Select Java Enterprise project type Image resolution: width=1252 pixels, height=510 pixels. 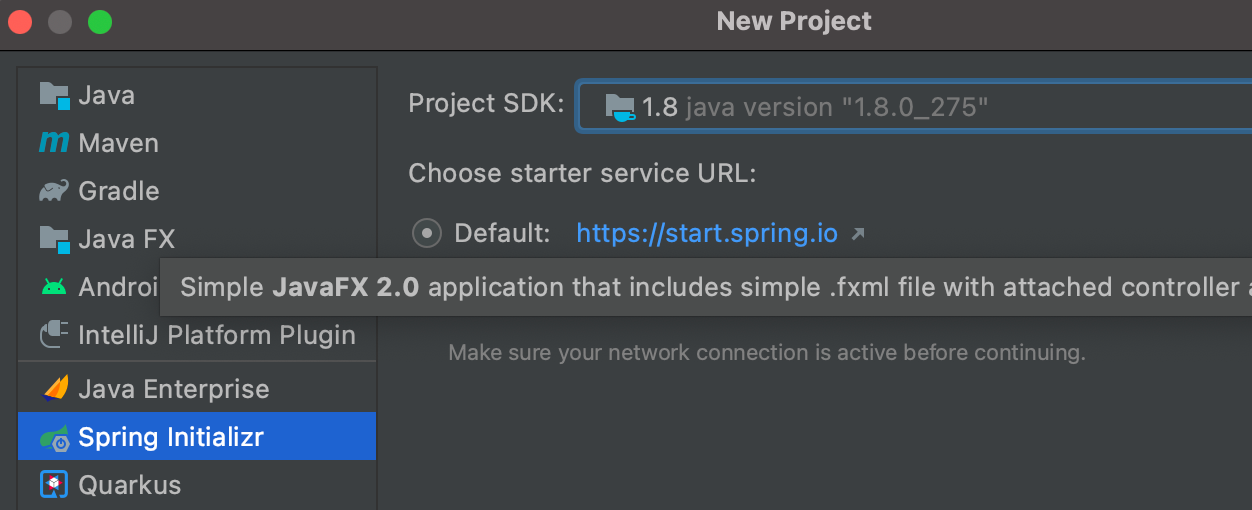[x=174, y=389]
